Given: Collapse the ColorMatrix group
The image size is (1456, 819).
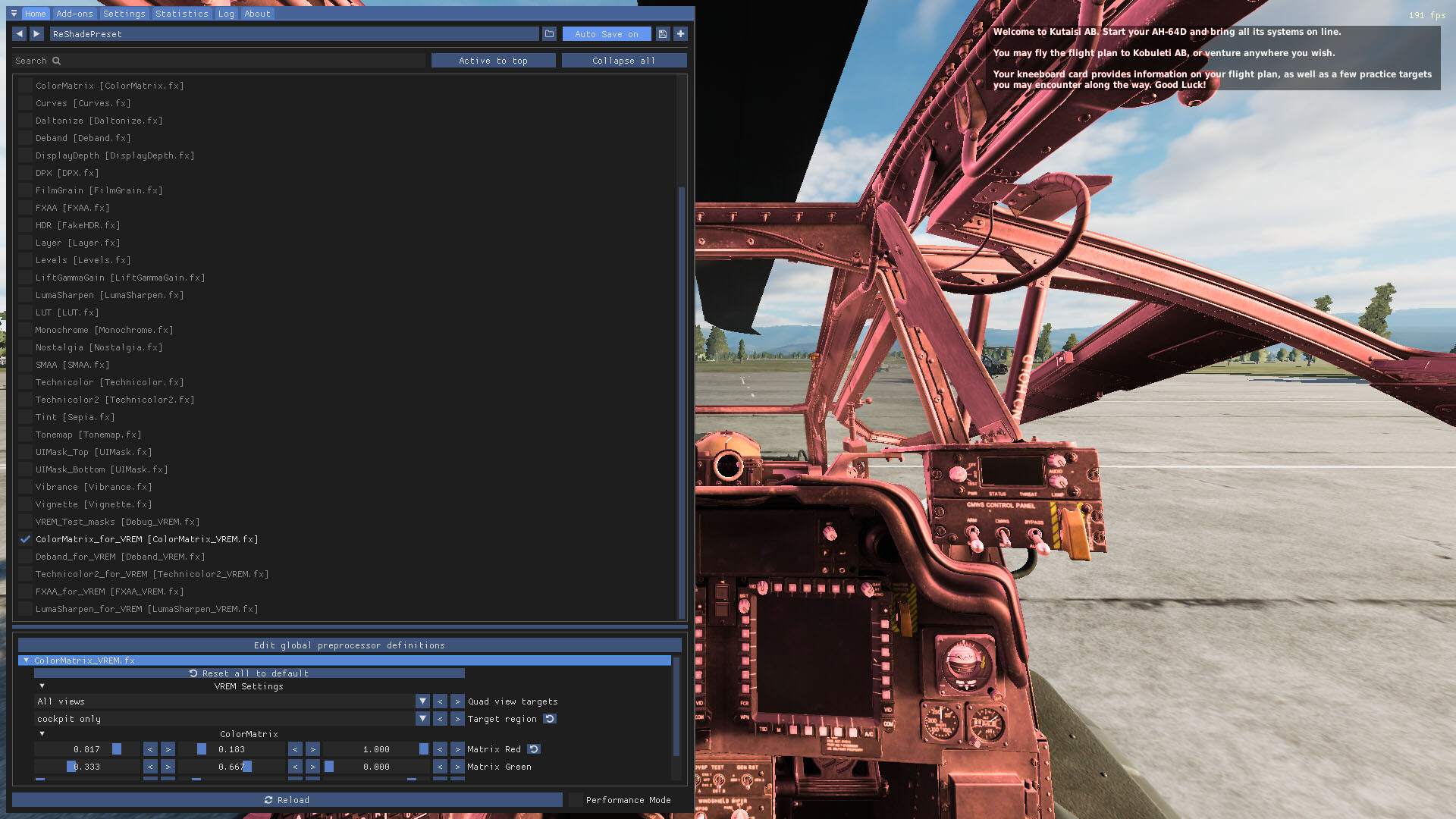Looking at the screenshot, I should coord(42,734).
